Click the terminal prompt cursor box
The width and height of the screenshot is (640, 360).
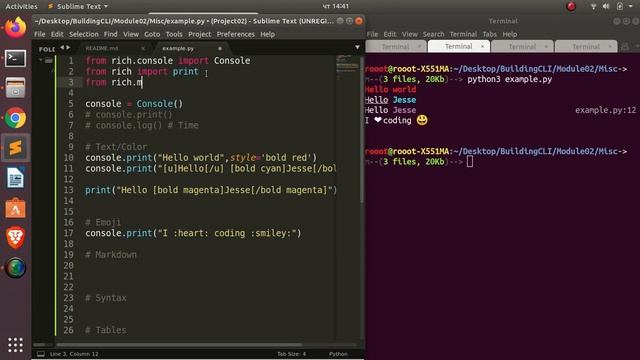click(x=470, y=162)
